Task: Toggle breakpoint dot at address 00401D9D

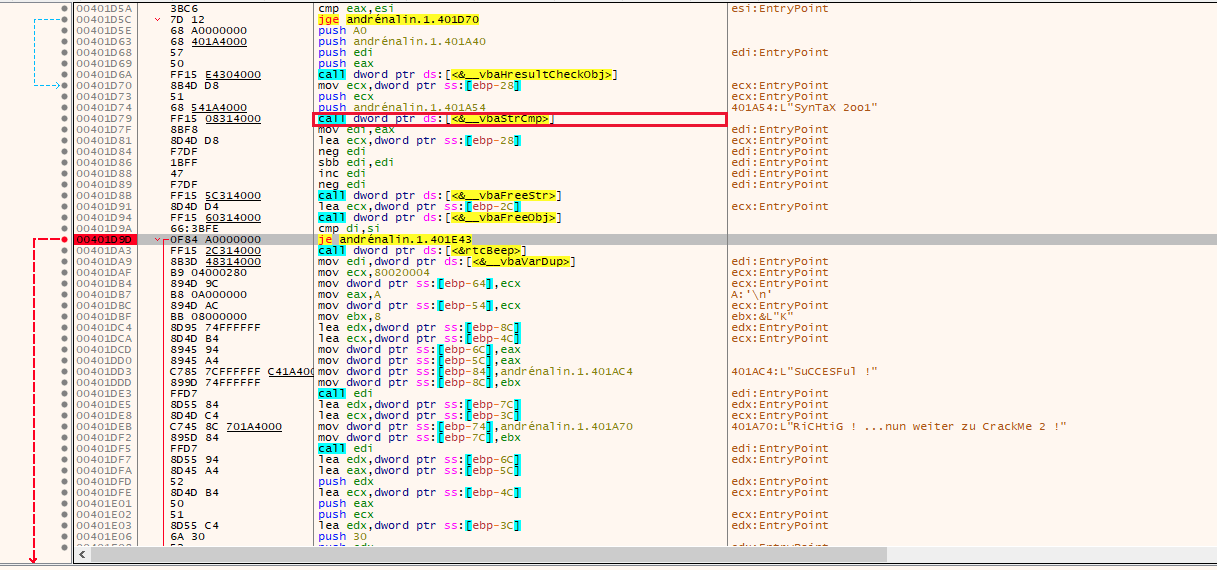Action: 66,240
